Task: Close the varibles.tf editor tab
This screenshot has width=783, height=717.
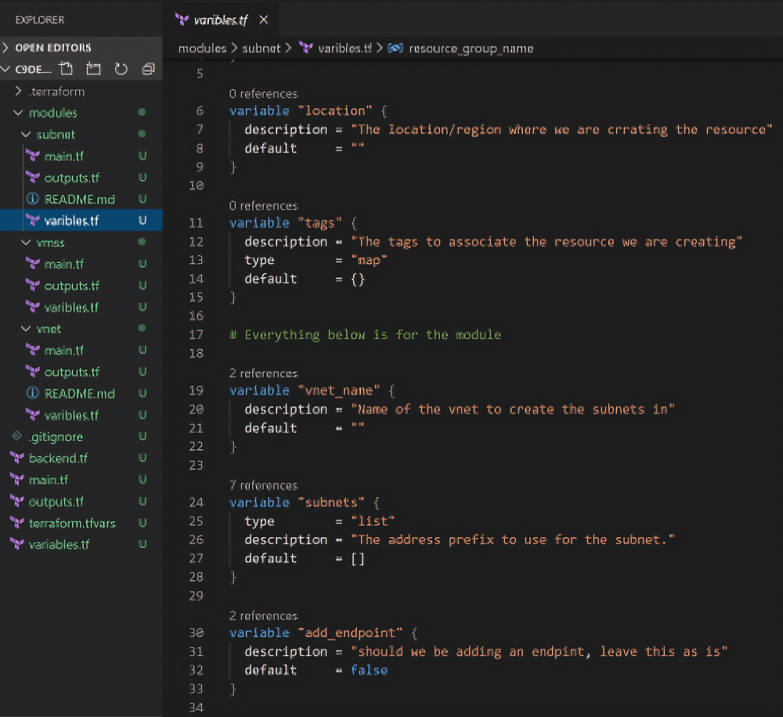Action: coord(264,20)
